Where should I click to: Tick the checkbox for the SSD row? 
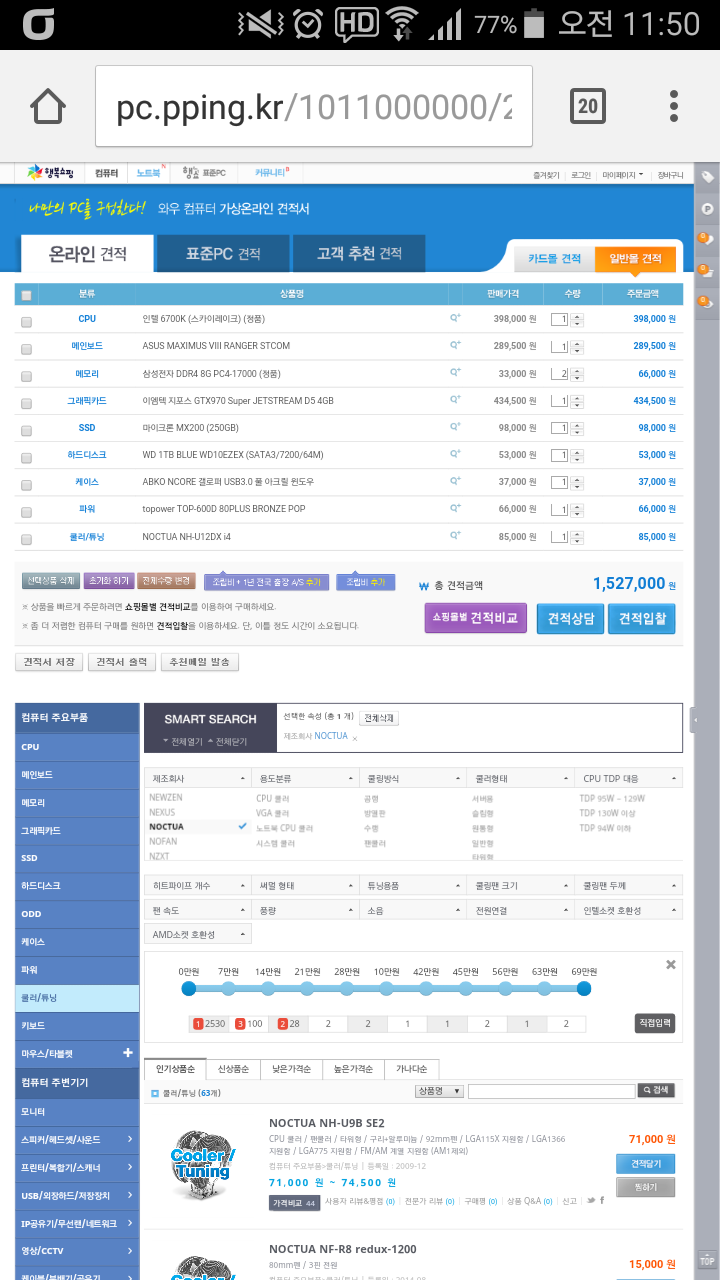tap(26, 429)
